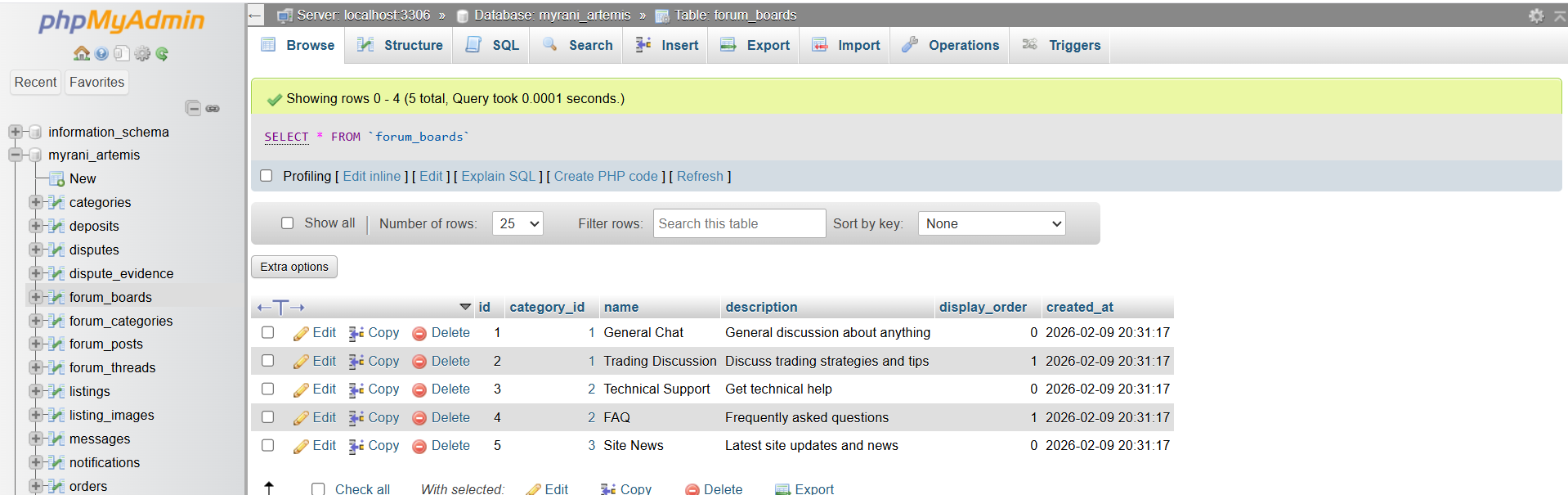The image size is (1568, 495).
Task: Open the Number of rows dropdown
Action: [517, 223]
